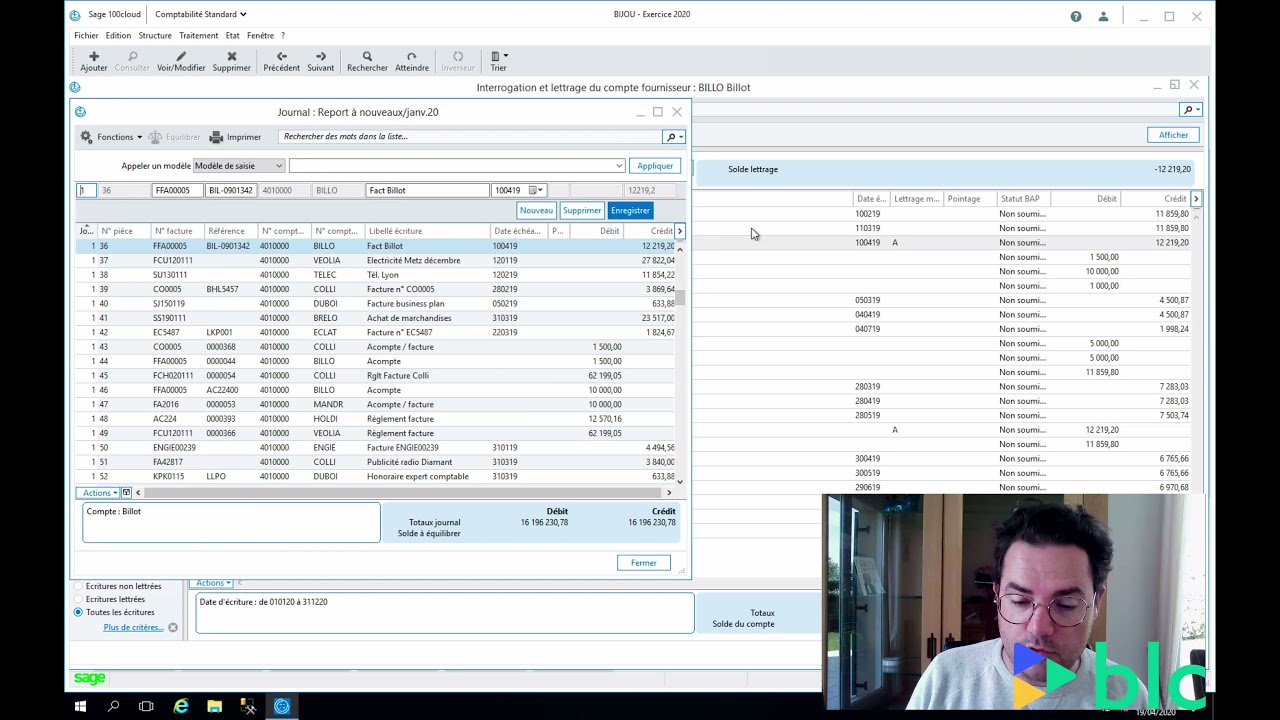Click the journal list search magnifier icon

coord(673,137)
